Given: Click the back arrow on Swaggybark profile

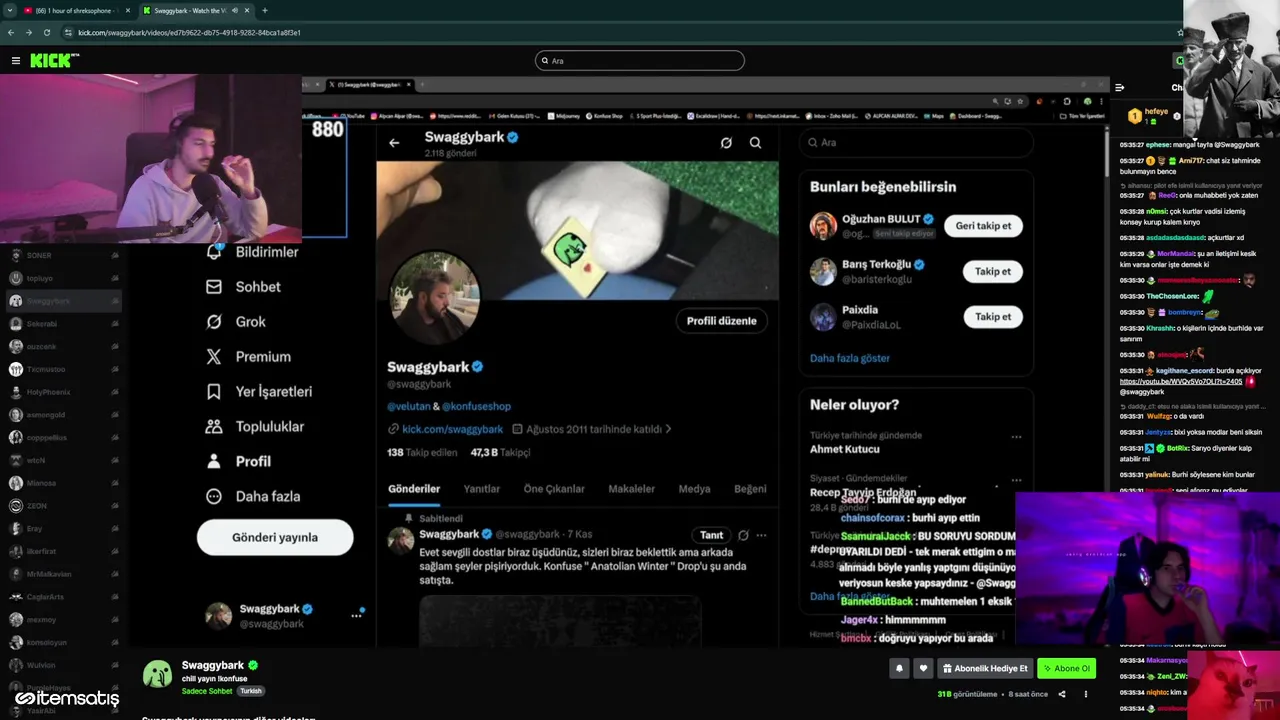Looking at the screenshot, I should [394, 143].
